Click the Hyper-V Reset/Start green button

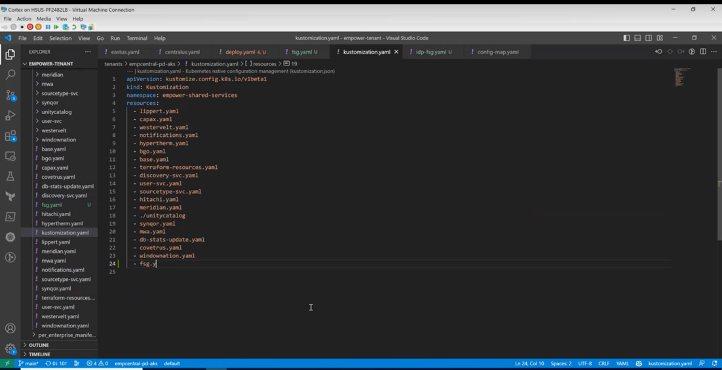point(56,27)
